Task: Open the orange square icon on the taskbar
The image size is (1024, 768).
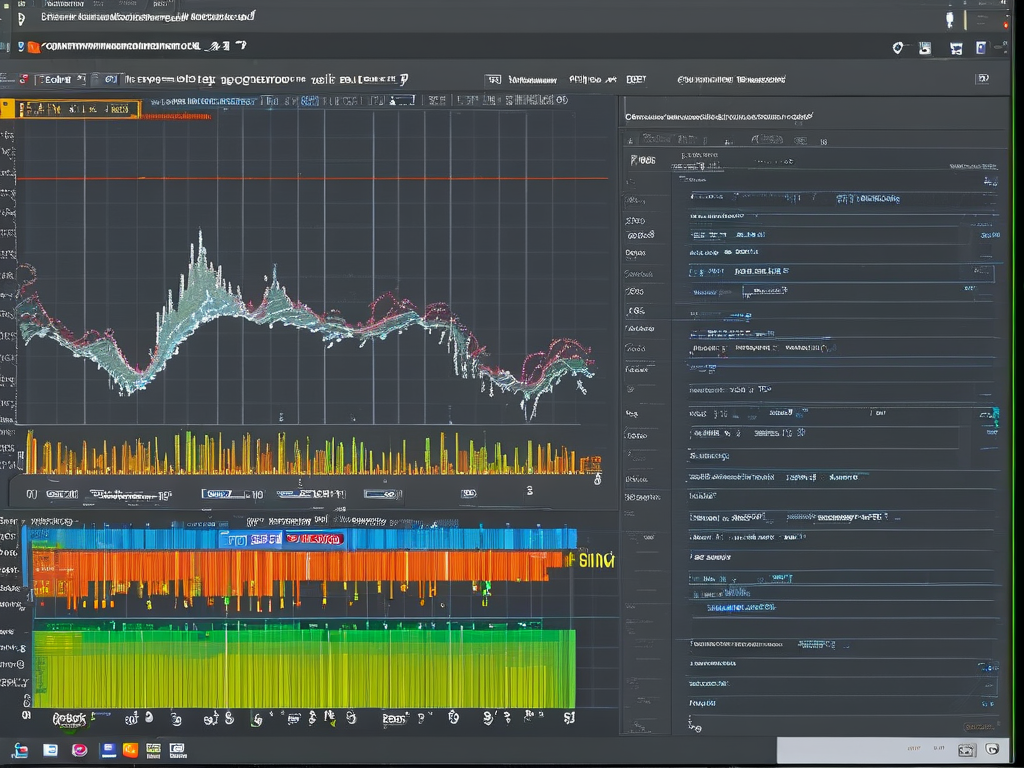Action: click(131, 750)
